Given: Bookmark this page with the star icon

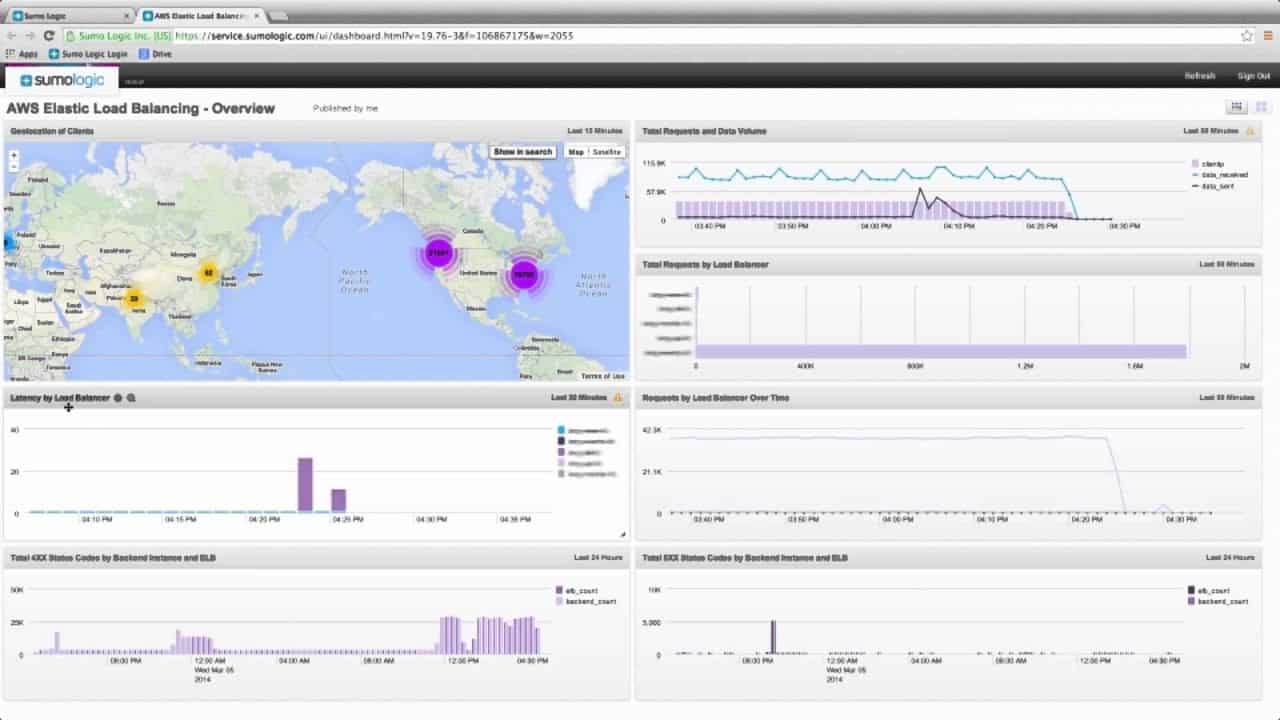Looking at the screenshot, I should (1247, 36).
